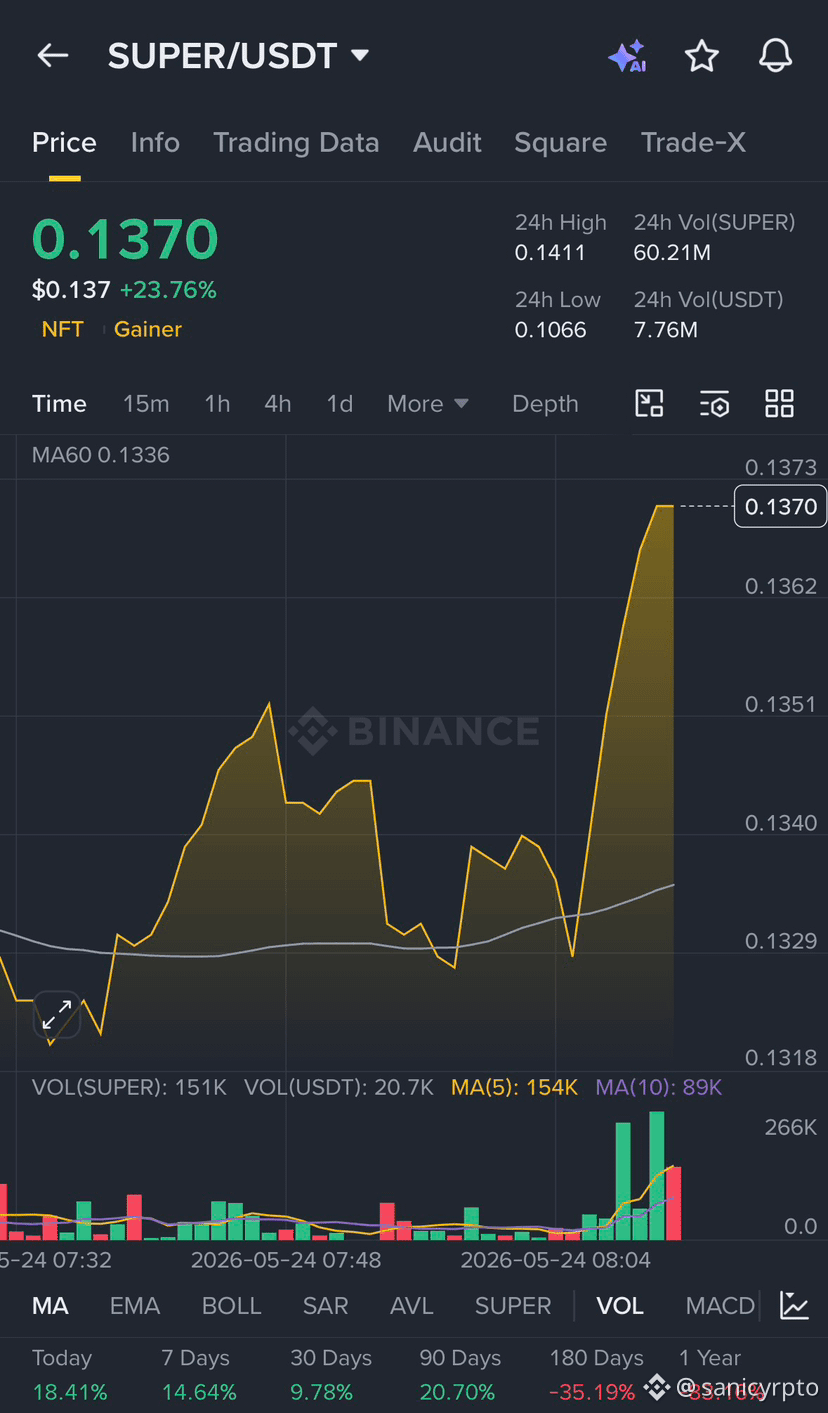This screenshot has width=828, height=1413.
Task: Expand the More timeframe dropdown
Action: tap(428, 404)
